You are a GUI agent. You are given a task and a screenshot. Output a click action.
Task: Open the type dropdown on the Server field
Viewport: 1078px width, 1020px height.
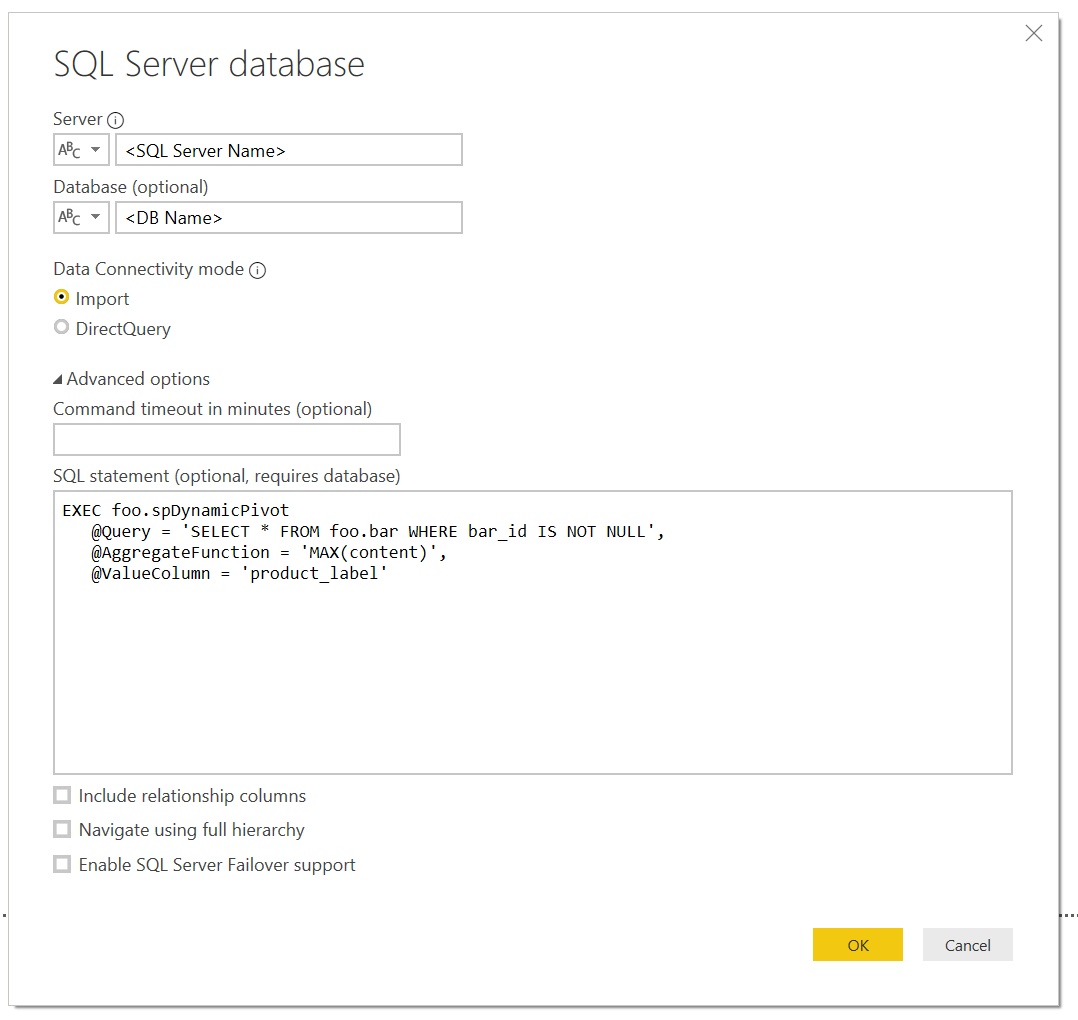pyautogui.click(x=97, y=149)
